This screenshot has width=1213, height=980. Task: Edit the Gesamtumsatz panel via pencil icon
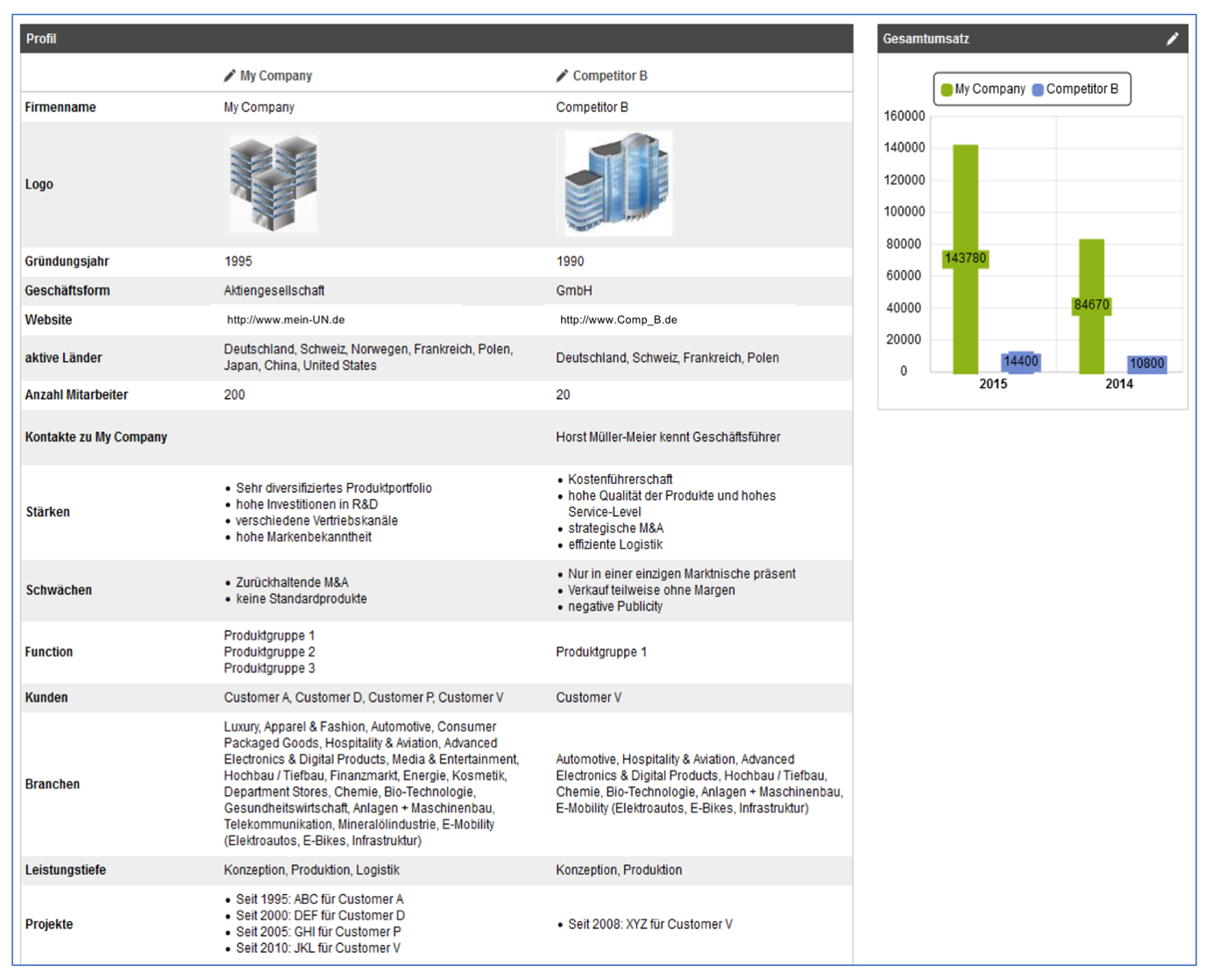click(1172, 39)
